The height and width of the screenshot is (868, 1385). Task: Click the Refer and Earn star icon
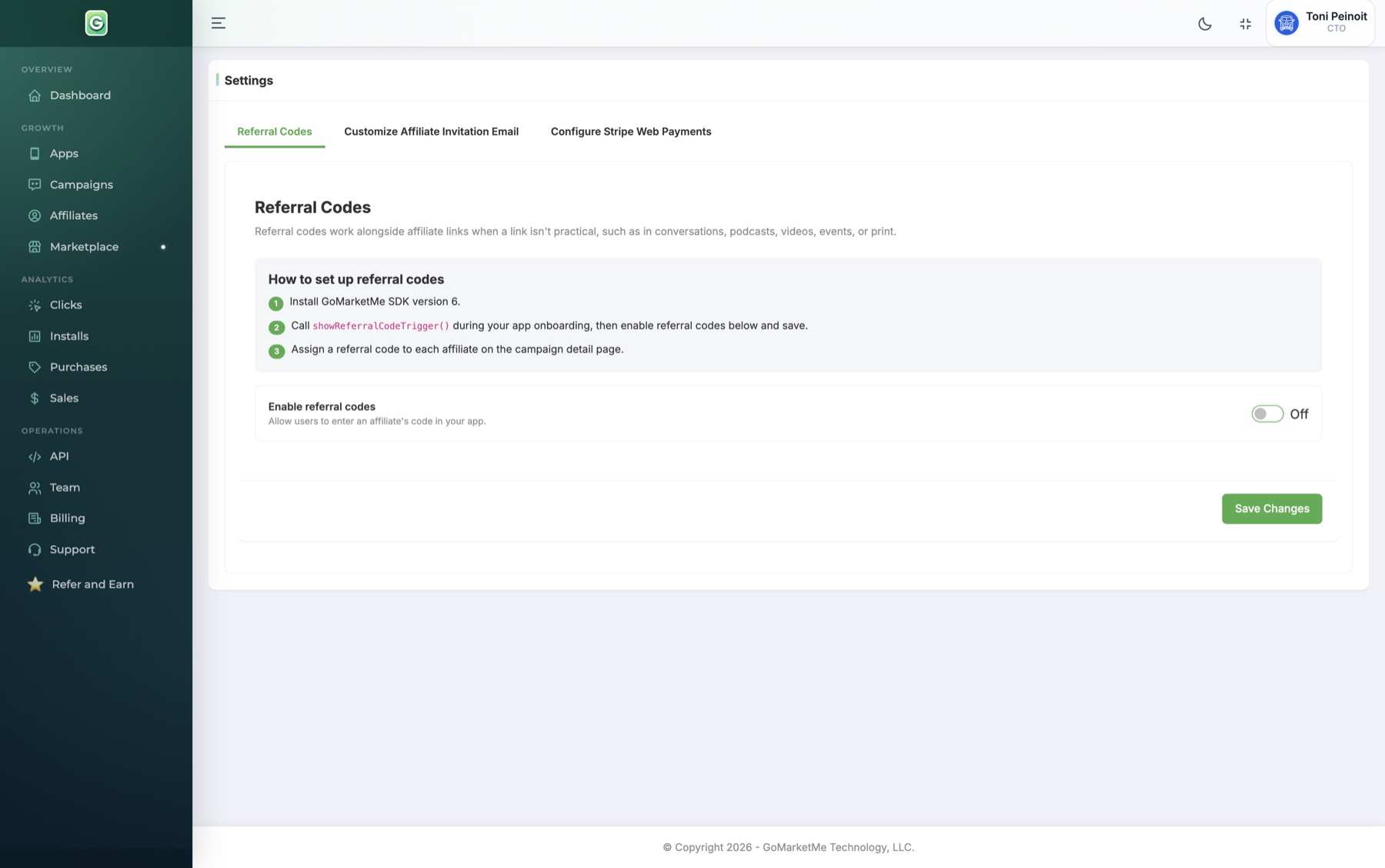(x=35, y=584)
